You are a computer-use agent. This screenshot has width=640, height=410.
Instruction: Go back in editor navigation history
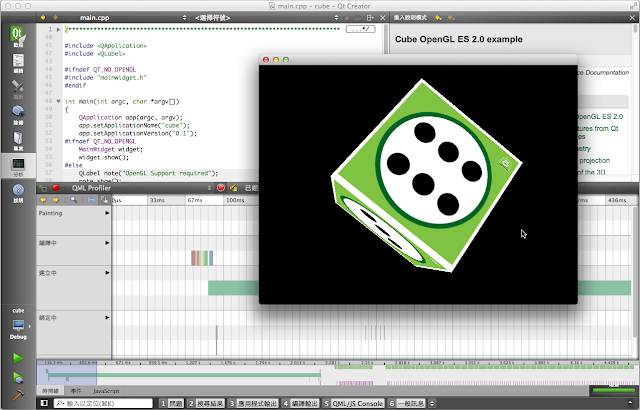click(x=43, y=18)
